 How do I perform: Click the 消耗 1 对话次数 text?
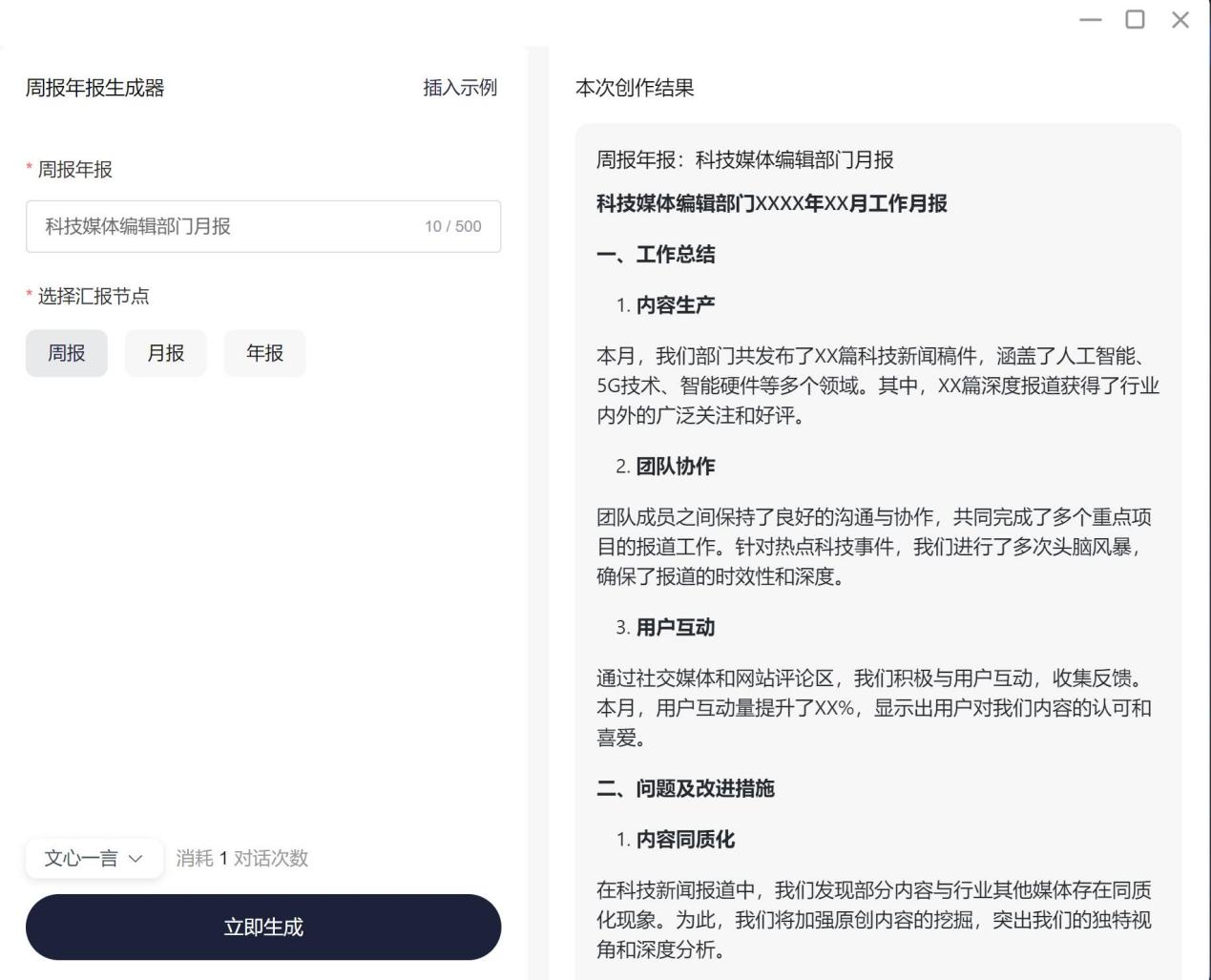(242, 858)
